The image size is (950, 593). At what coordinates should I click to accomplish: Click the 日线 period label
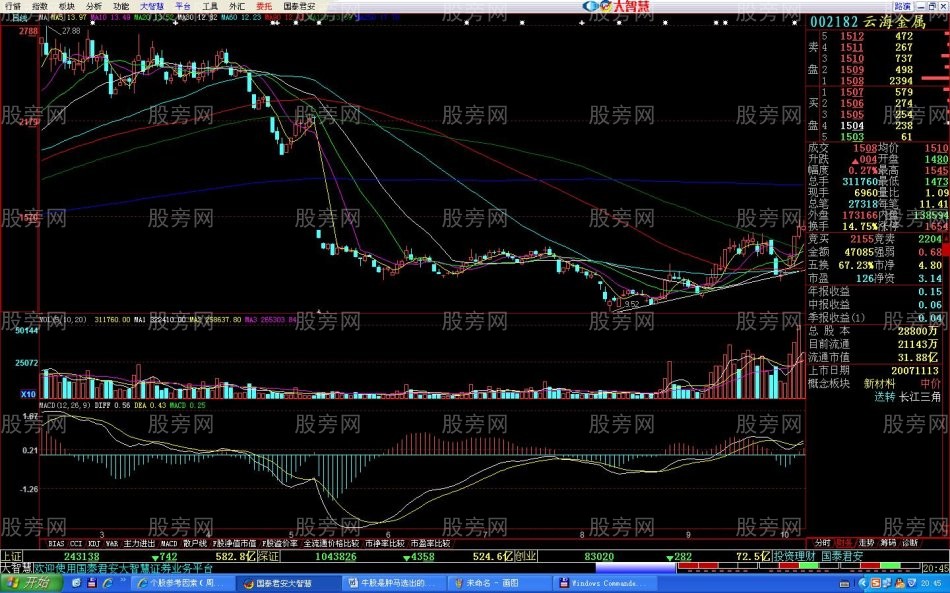[21, 19]
